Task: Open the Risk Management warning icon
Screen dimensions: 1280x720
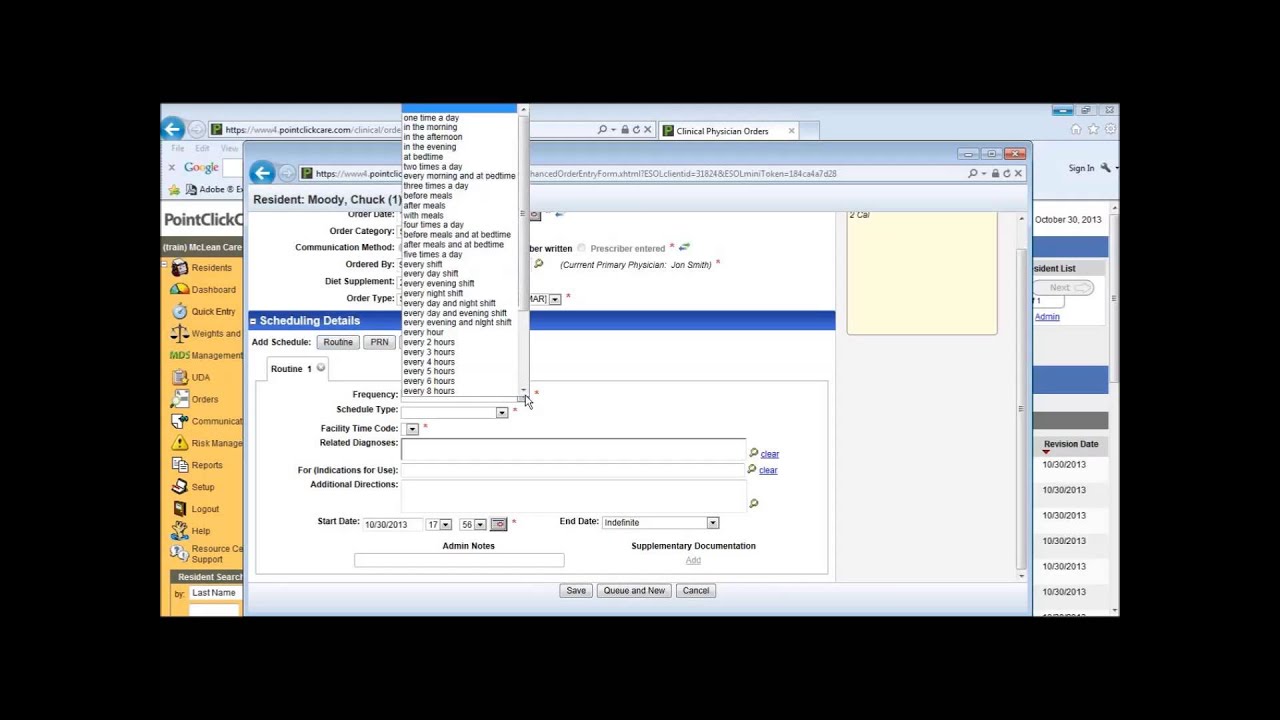Action: coord(179,443)
